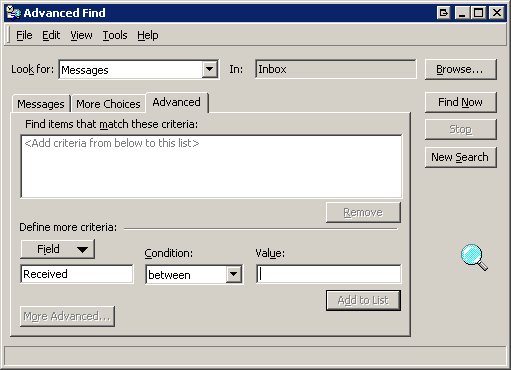Click the toolbar grip handle beside File

pos(8,35)
